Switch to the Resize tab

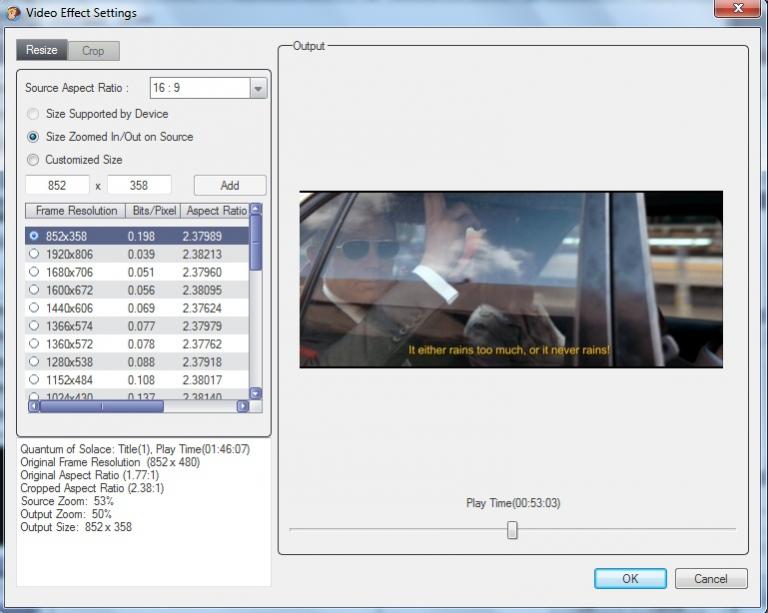point(42,50)
